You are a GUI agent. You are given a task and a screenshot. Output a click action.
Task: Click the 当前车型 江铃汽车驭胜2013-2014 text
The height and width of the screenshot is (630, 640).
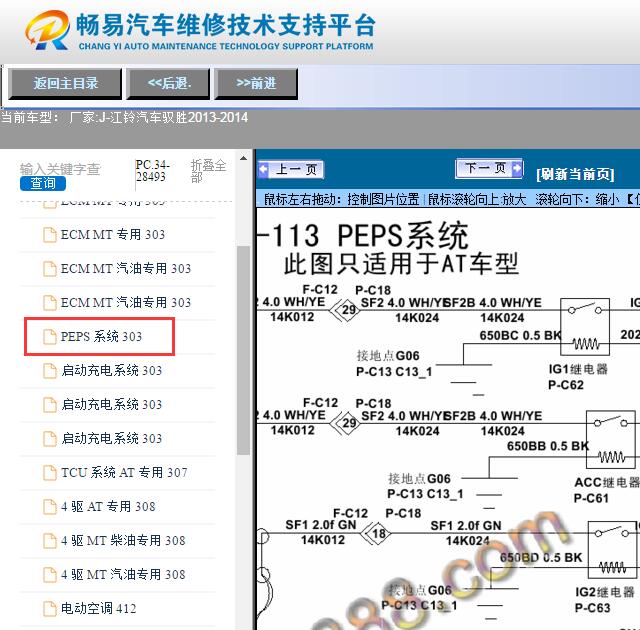124,118
